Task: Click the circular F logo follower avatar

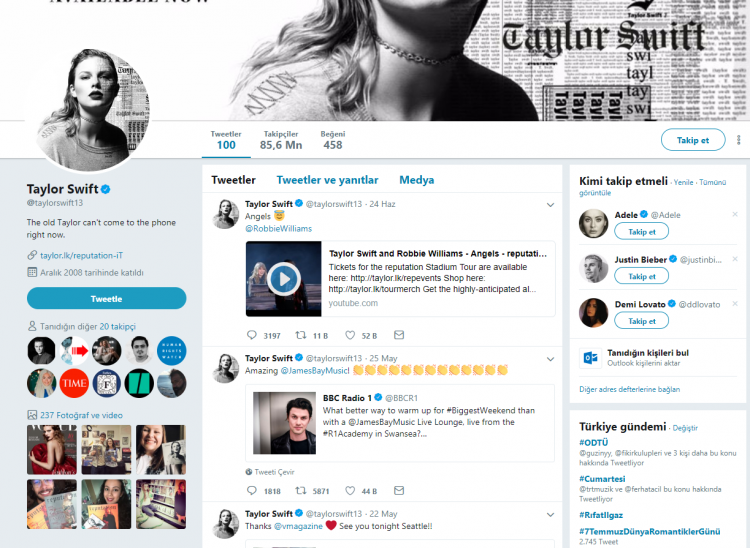Action: [x=107, y=383]
